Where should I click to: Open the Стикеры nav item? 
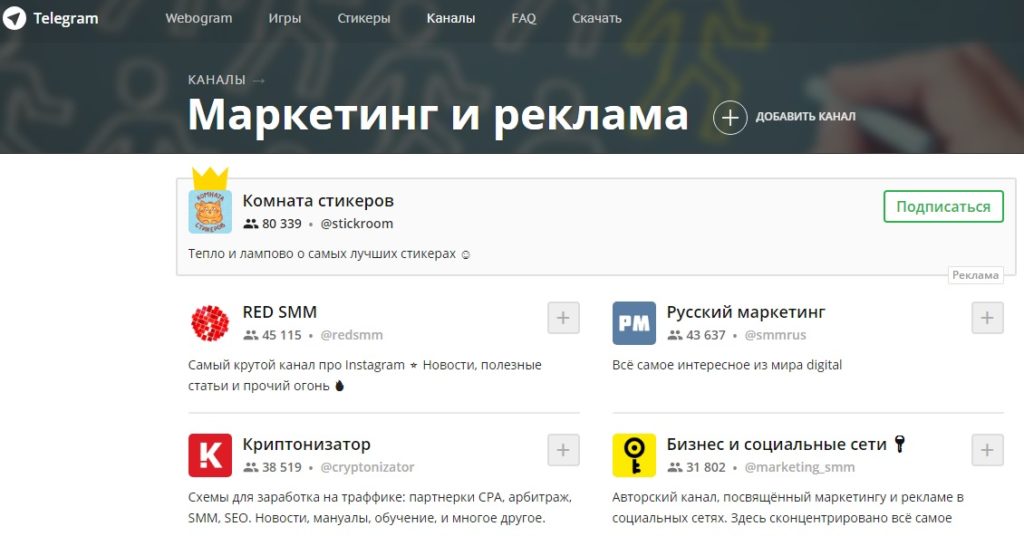pos(364,18)
